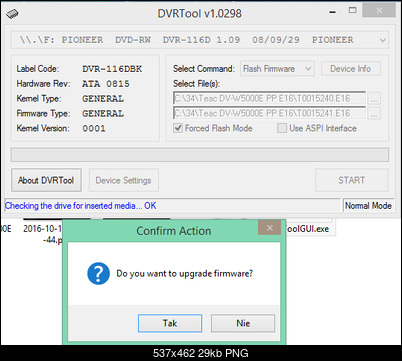Click the DVRTool chip icon in title bar
Viewport: 402px width, 361px height.
coord(12,14)
